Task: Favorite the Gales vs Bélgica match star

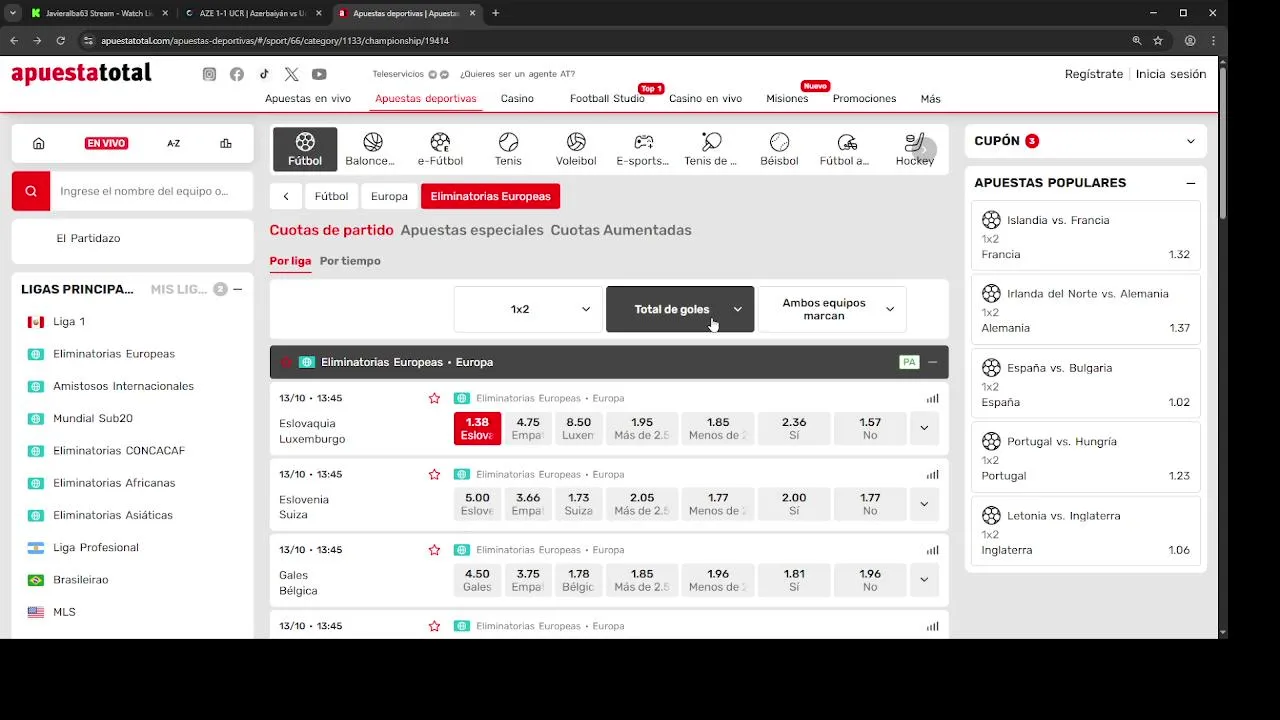Action: (434, 550)
